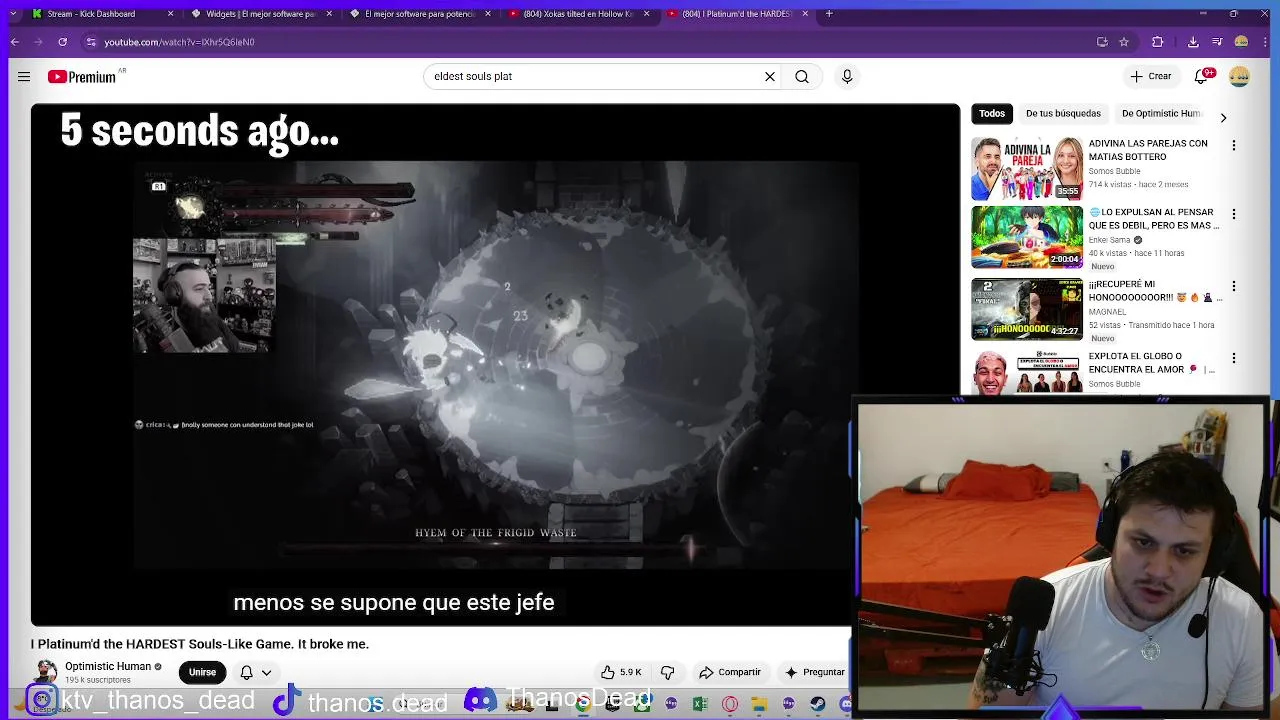Switch to Widgets | El mejor software tab
This screenshot has width=1280, height=720.
click(x=261, y=14)
